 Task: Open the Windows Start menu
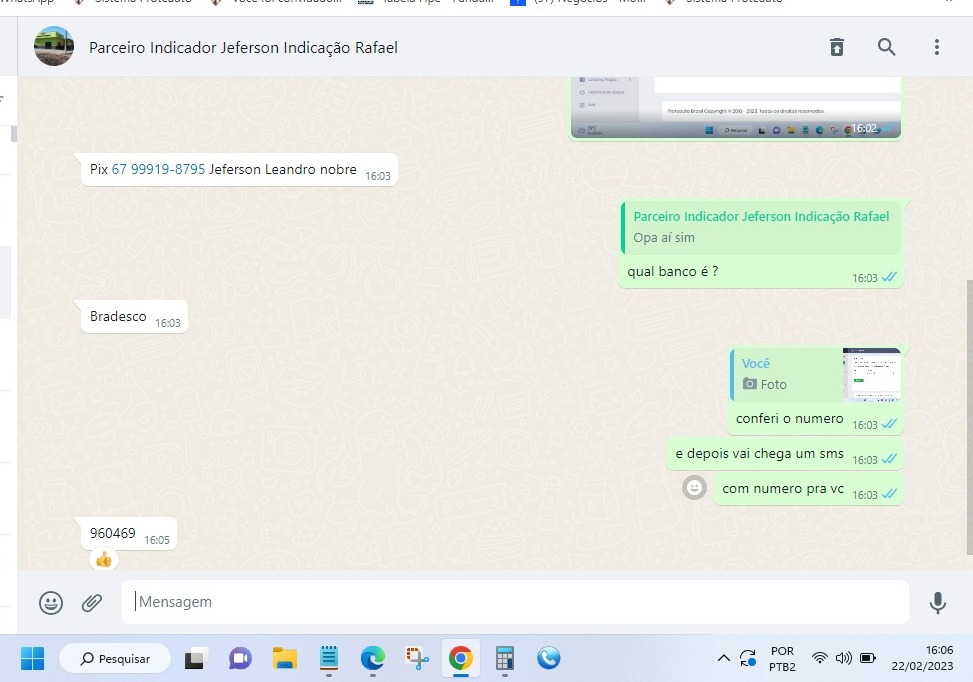coord(32,658)
